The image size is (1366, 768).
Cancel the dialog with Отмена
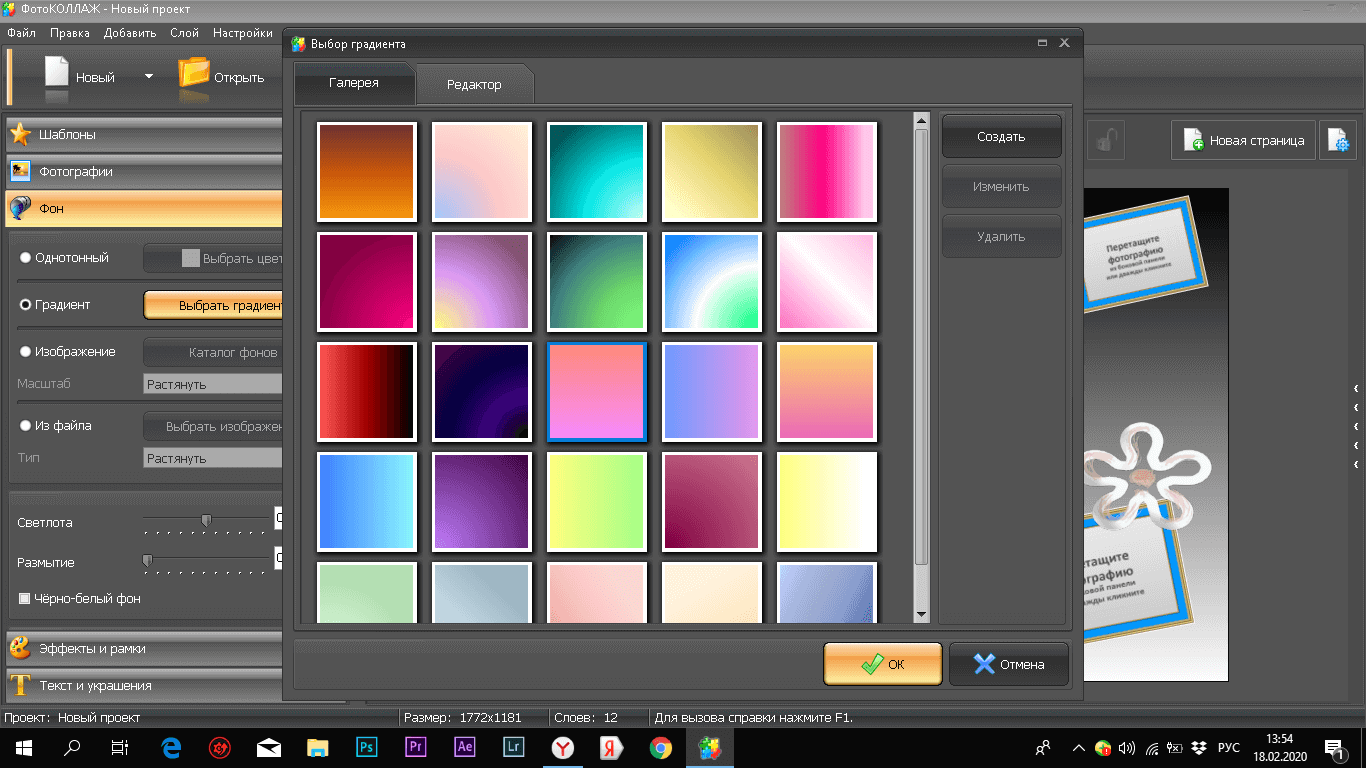point(1009,664)
